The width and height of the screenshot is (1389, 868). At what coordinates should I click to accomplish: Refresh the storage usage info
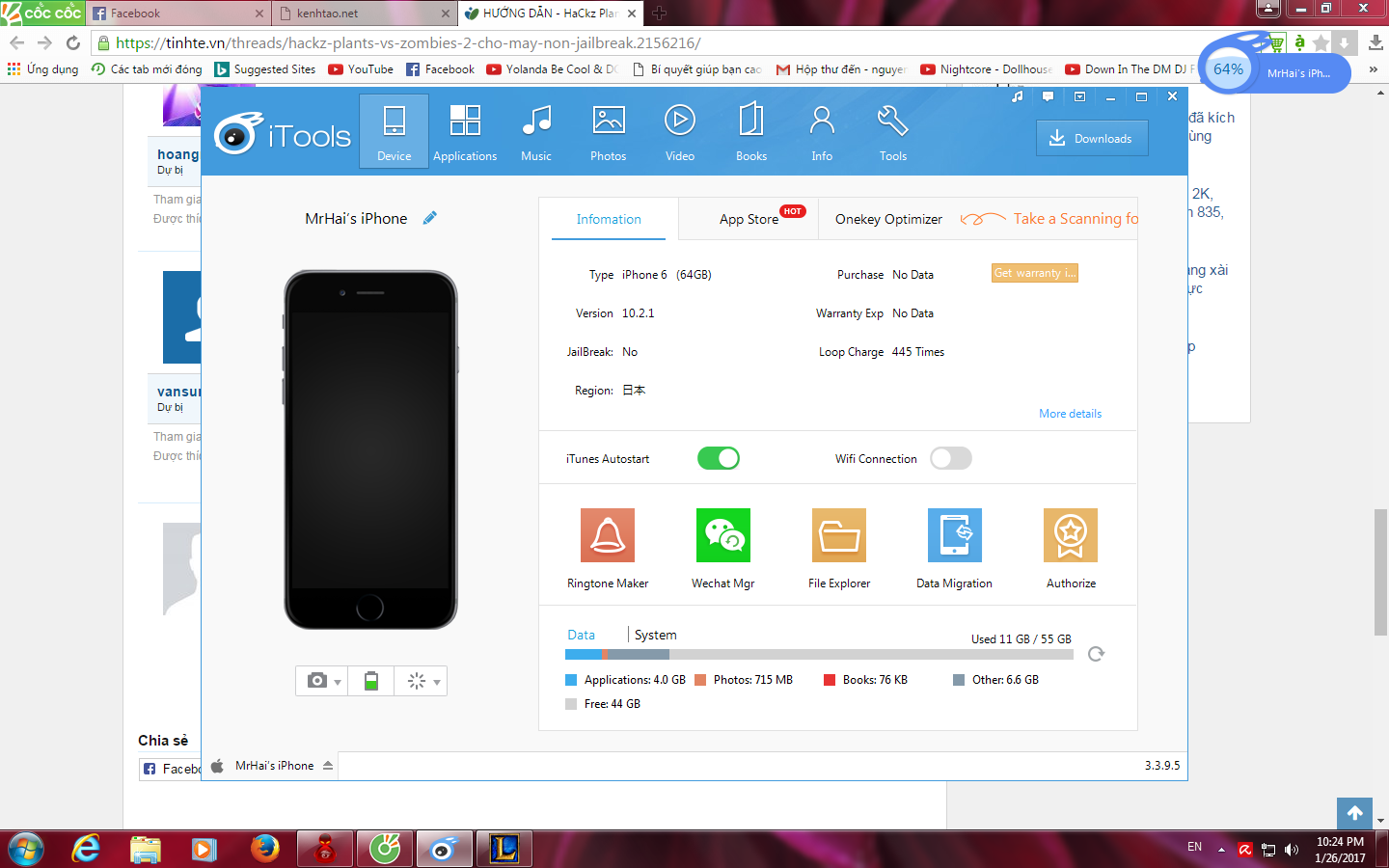(1096, 654)
